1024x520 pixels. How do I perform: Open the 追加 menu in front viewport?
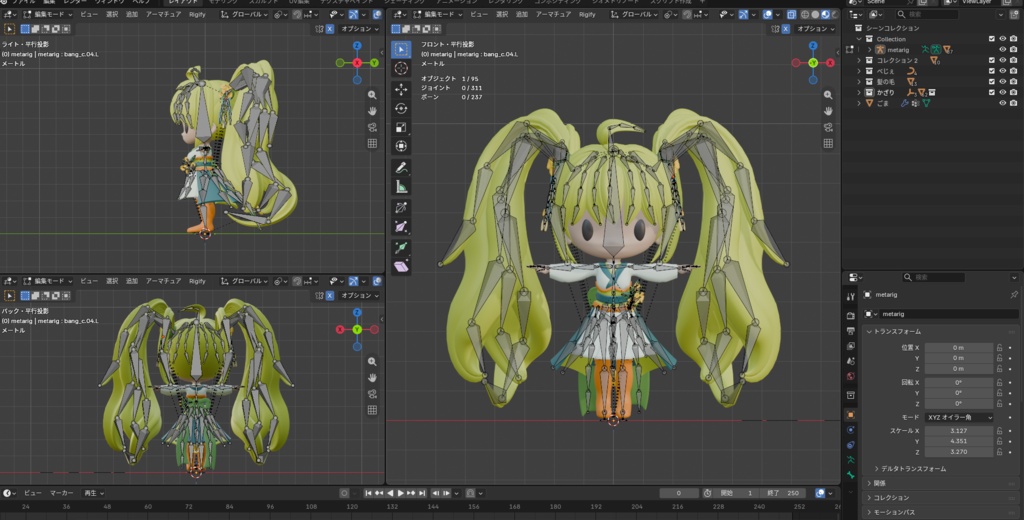[522, 14]
